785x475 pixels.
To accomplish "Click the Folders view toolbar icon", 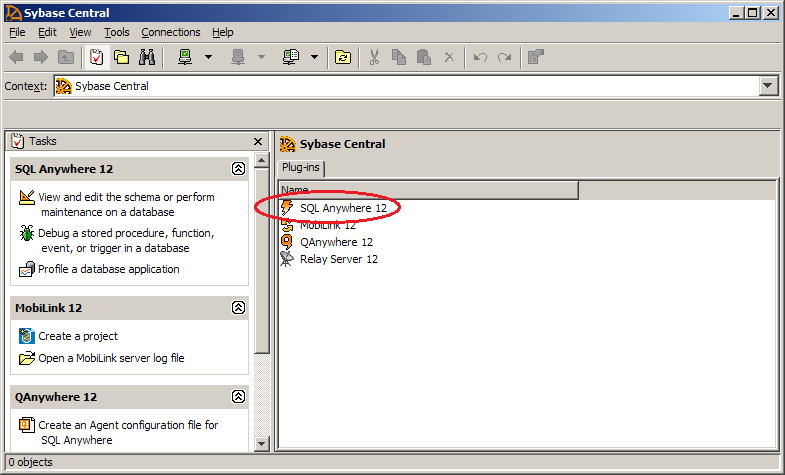I will pyautogui.click(x=122, y=57).
